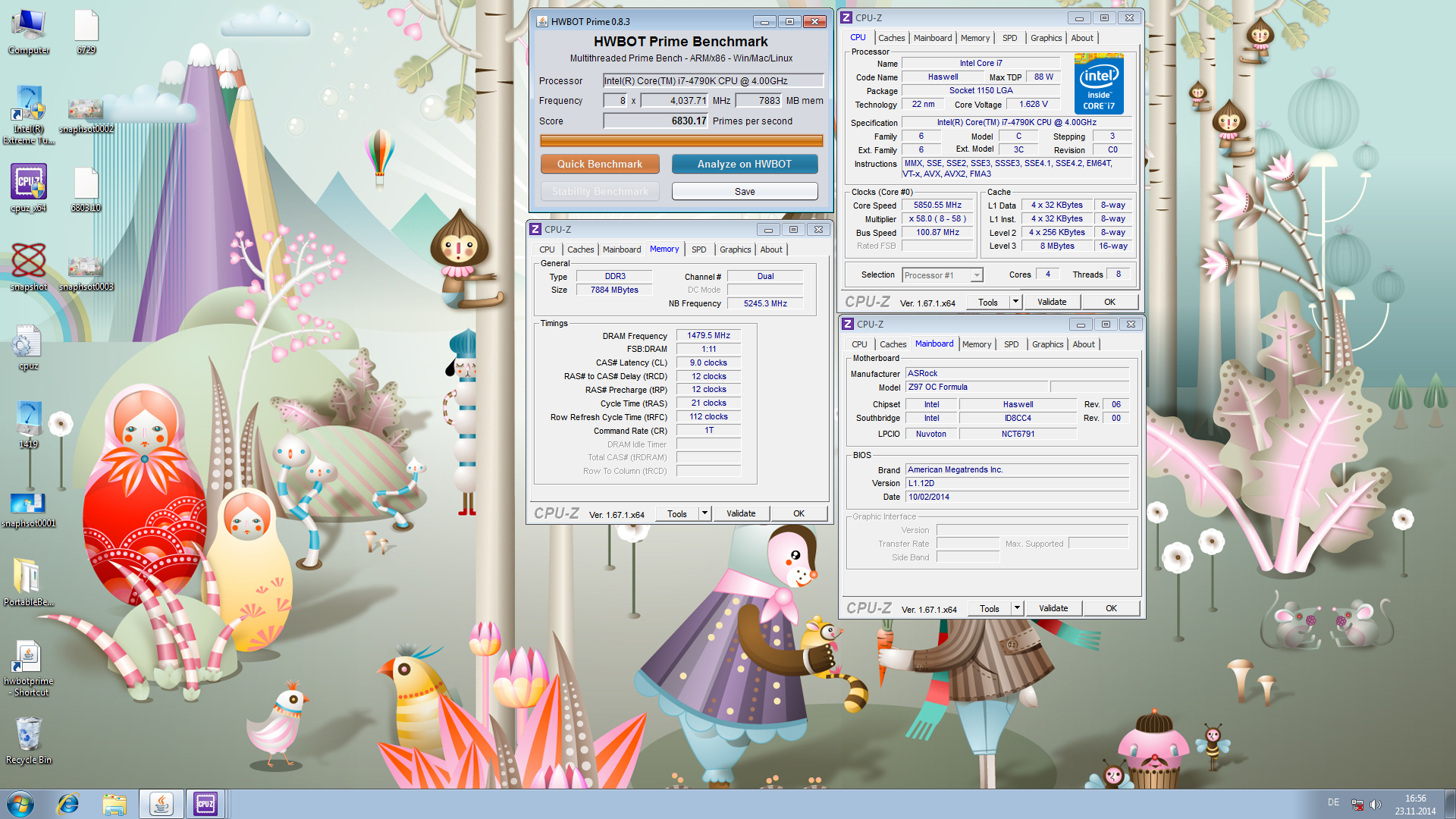
Task: Open the volume control in tray
Action: point(1376,805)
